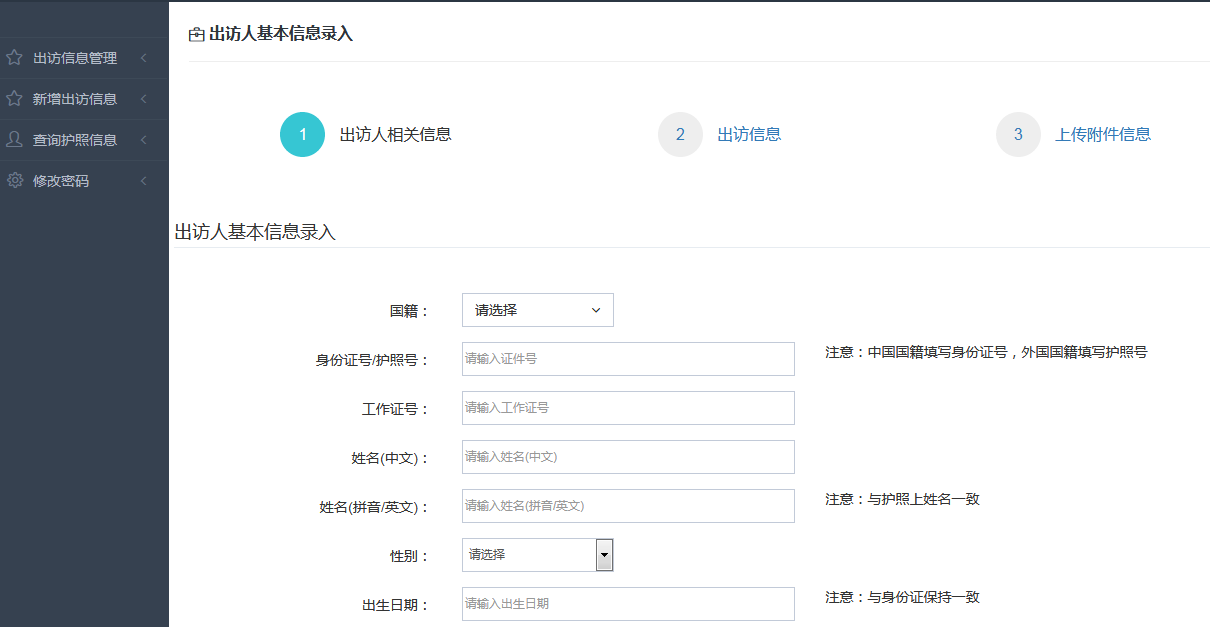
Task: Click the 出生日期 date input field
Action: (x=628, y=604)
